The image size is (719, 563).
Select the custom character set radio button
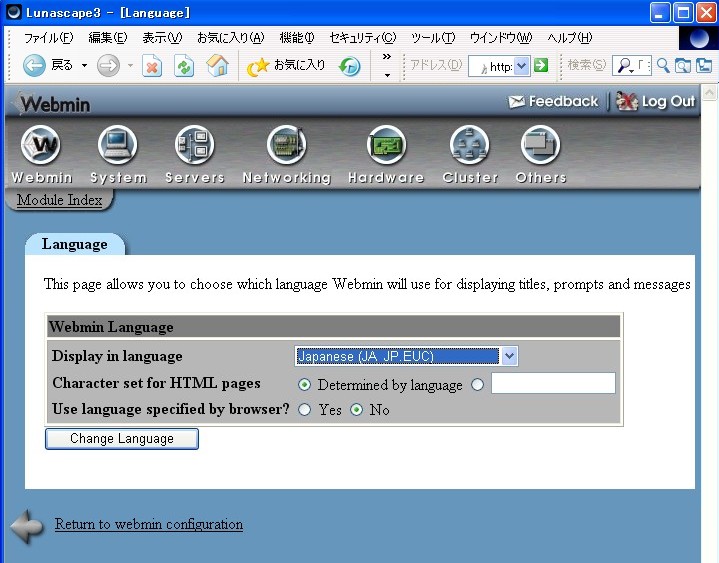click(x=477, y=385)
